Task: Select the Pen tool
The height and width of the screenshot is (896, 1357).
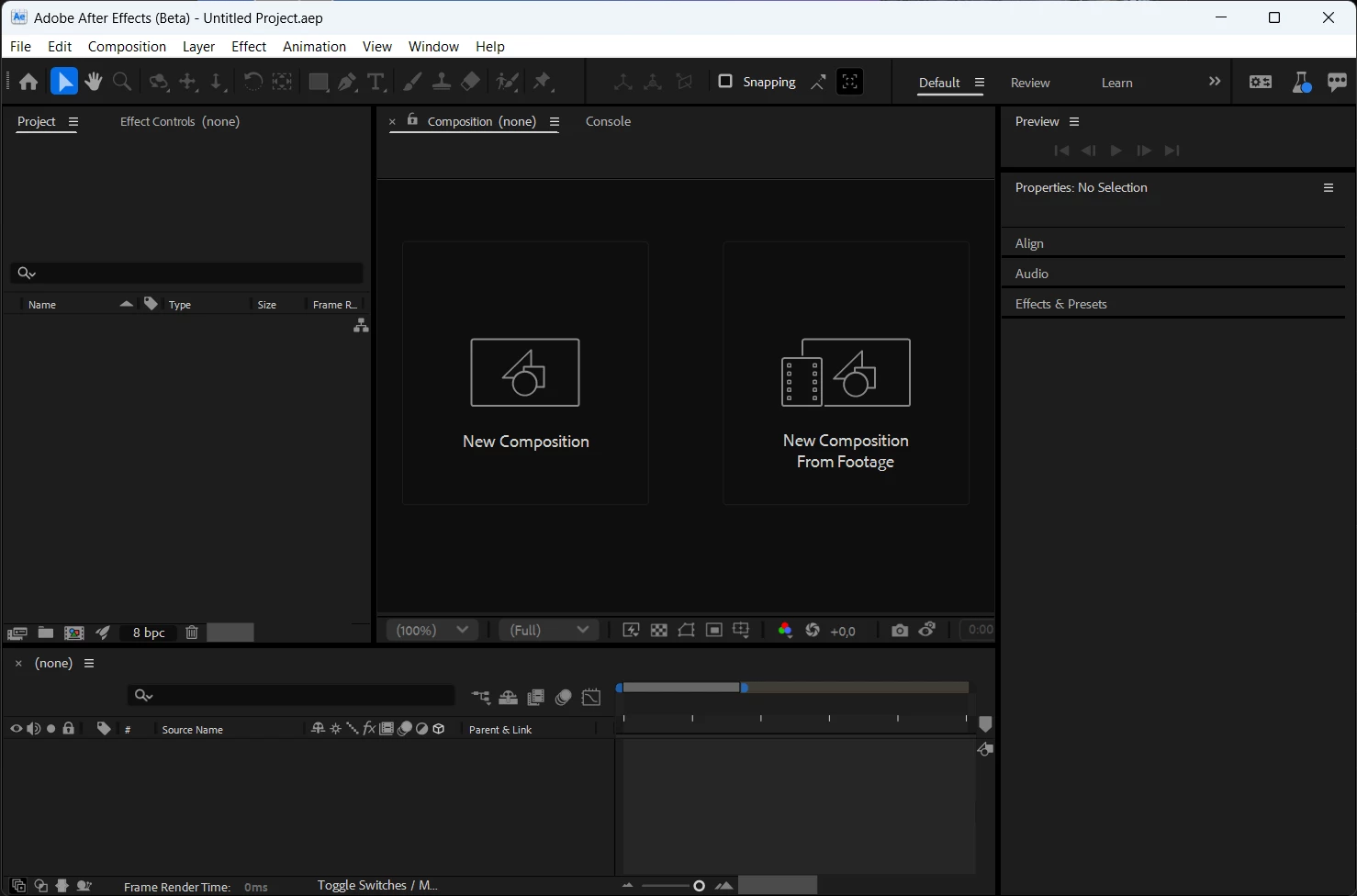Action: point(347,82)
